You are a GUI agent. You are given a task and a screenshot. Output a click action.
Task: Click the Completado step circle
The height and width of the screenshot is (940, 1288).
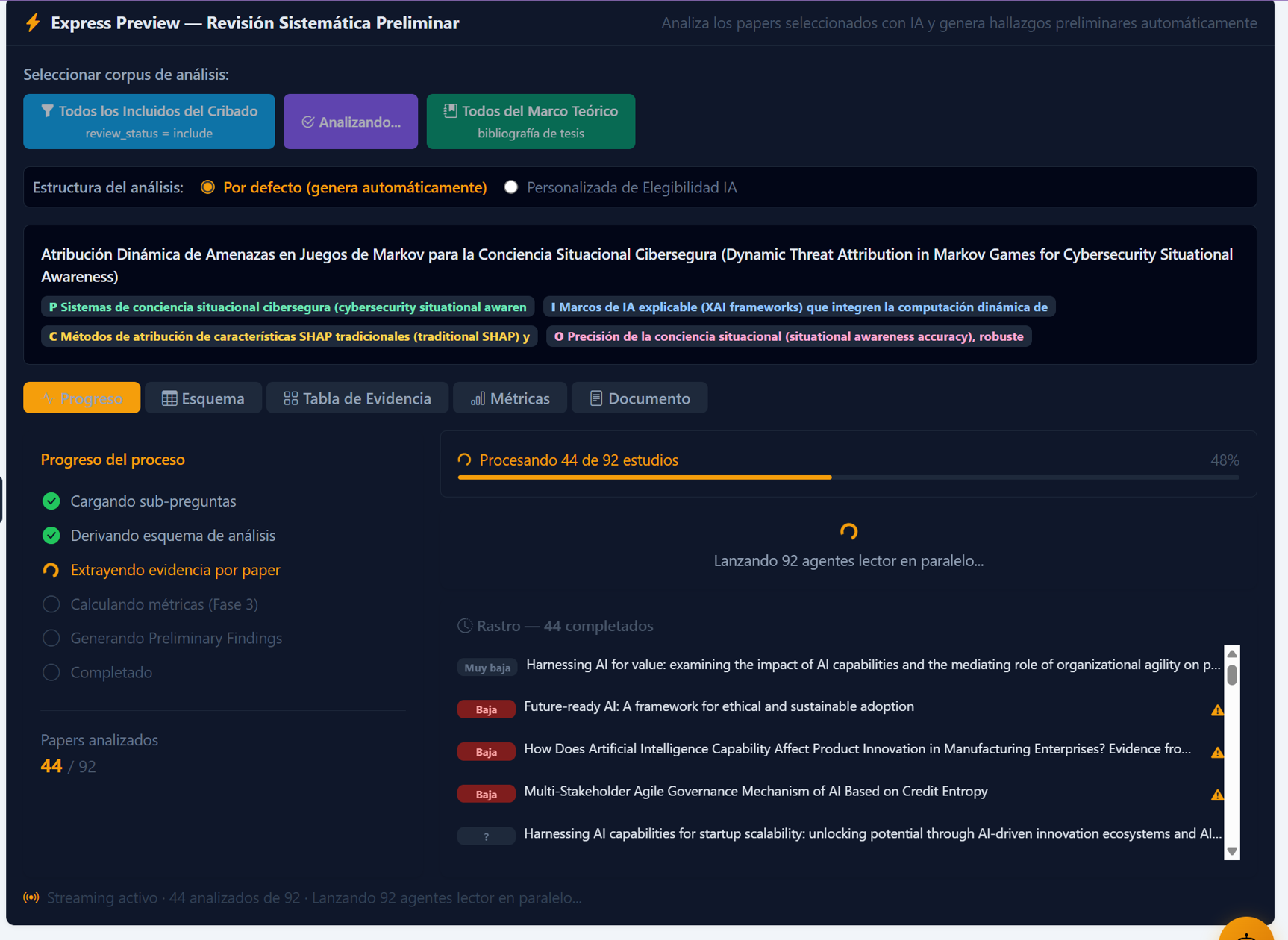click(51, 672)
